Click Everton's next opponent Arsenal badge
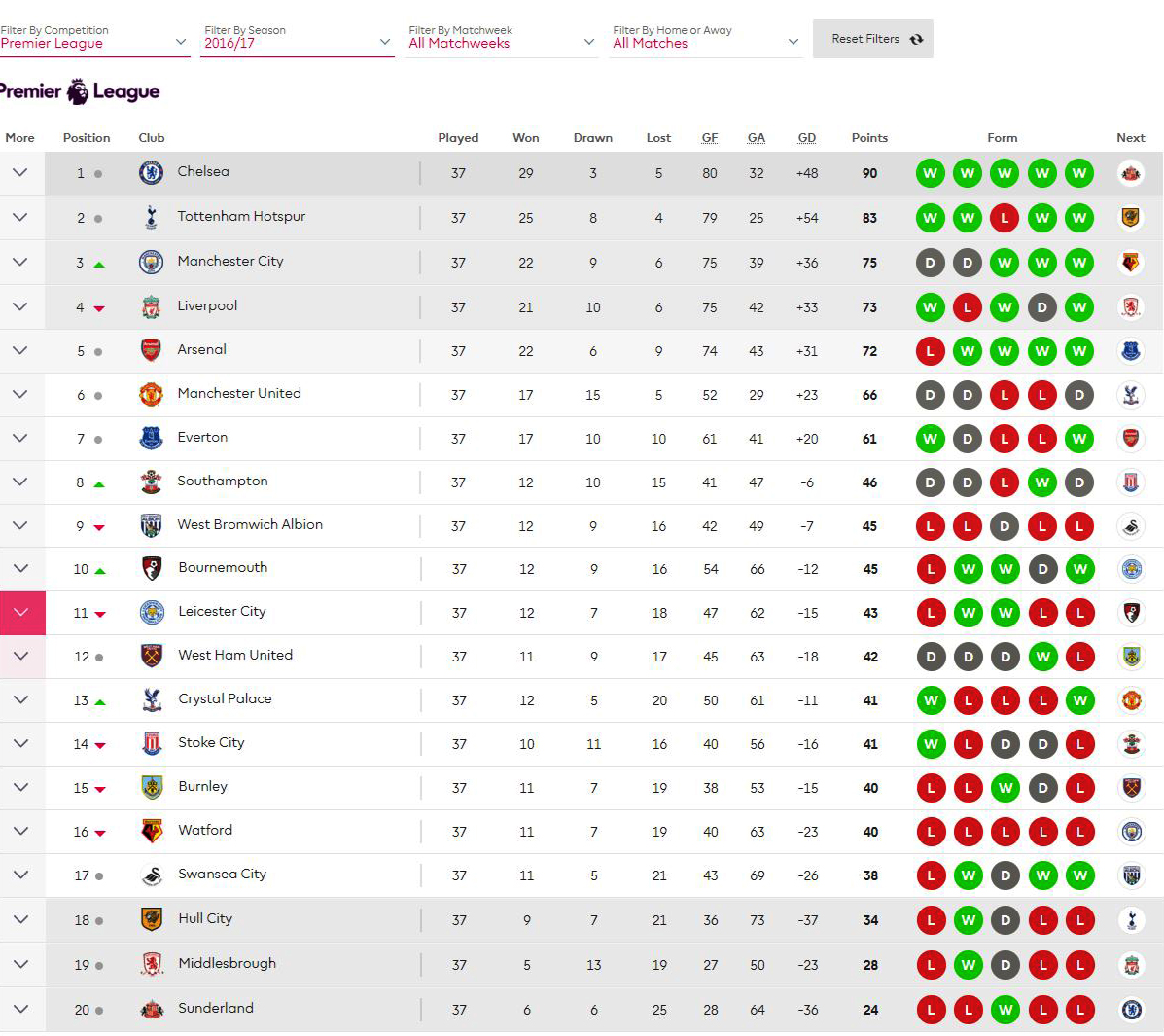 click(x=1131, y=438)
